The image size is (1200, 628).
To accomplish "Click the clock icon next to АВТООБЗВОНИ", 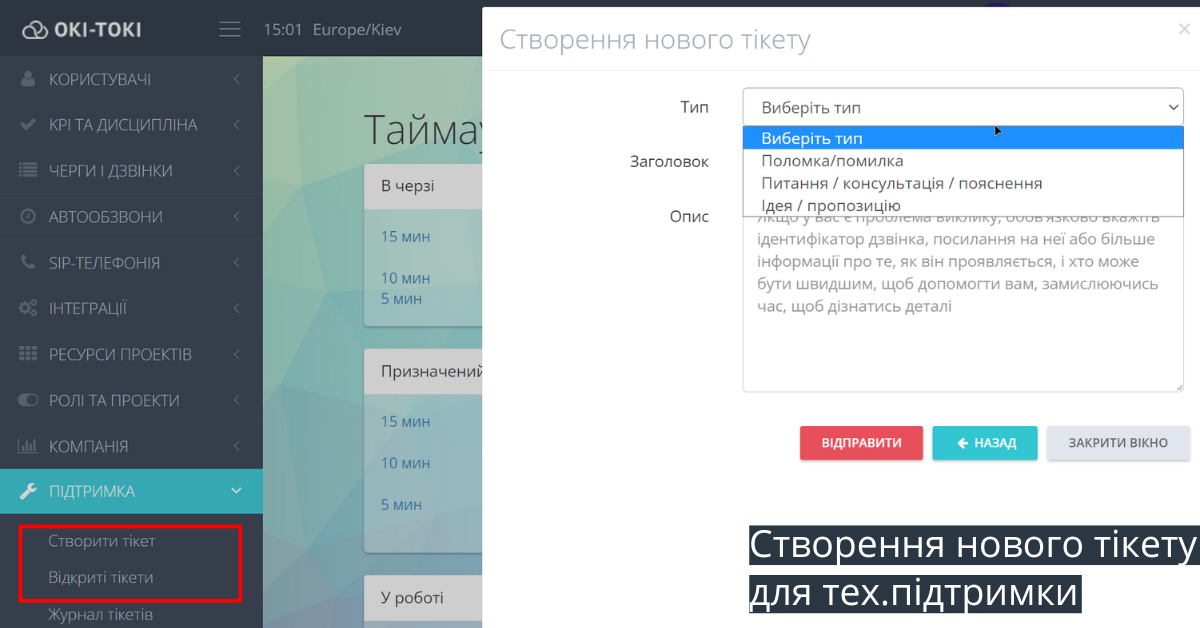I will [25, 216].
